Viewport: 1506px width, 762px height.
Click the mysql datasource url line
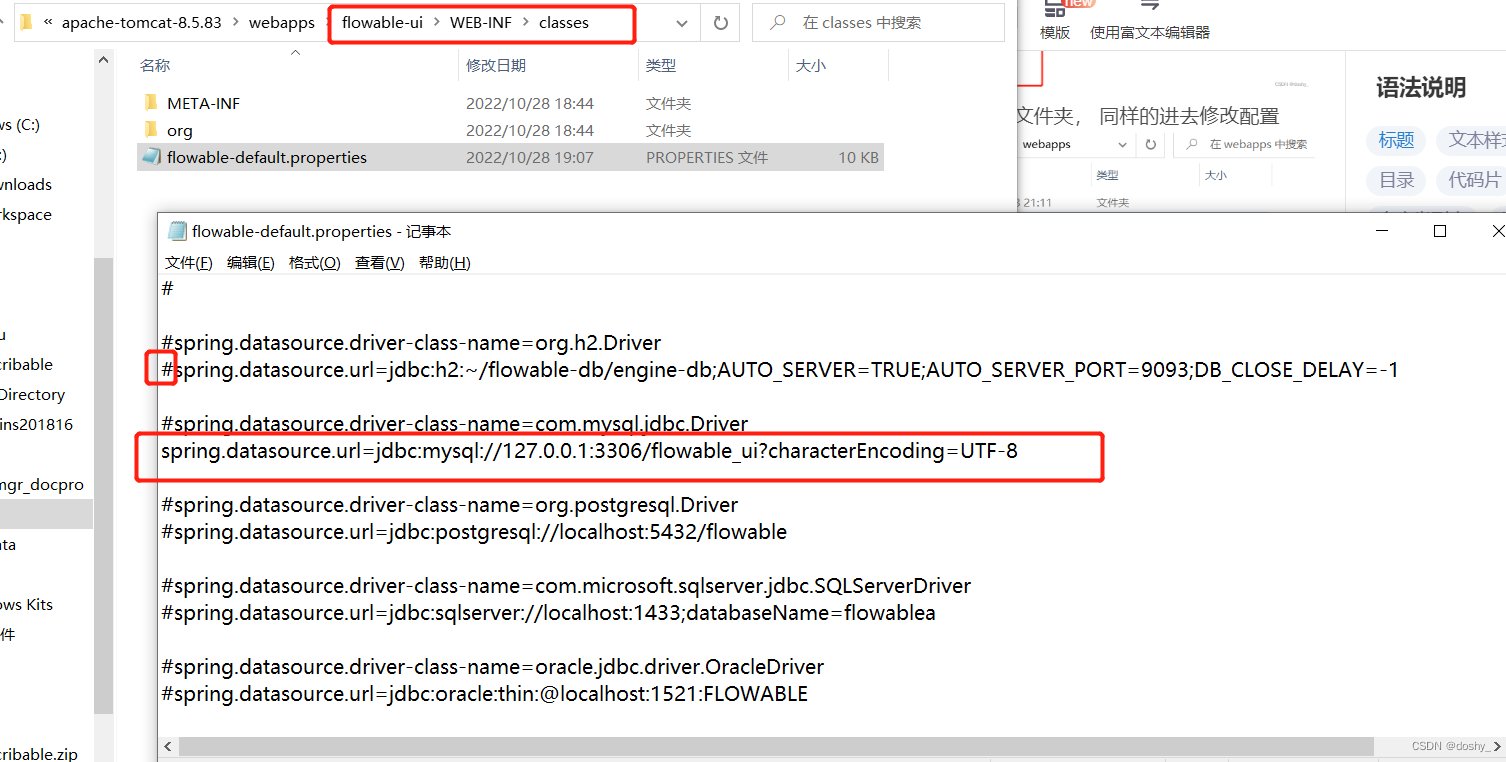[589, 451]
